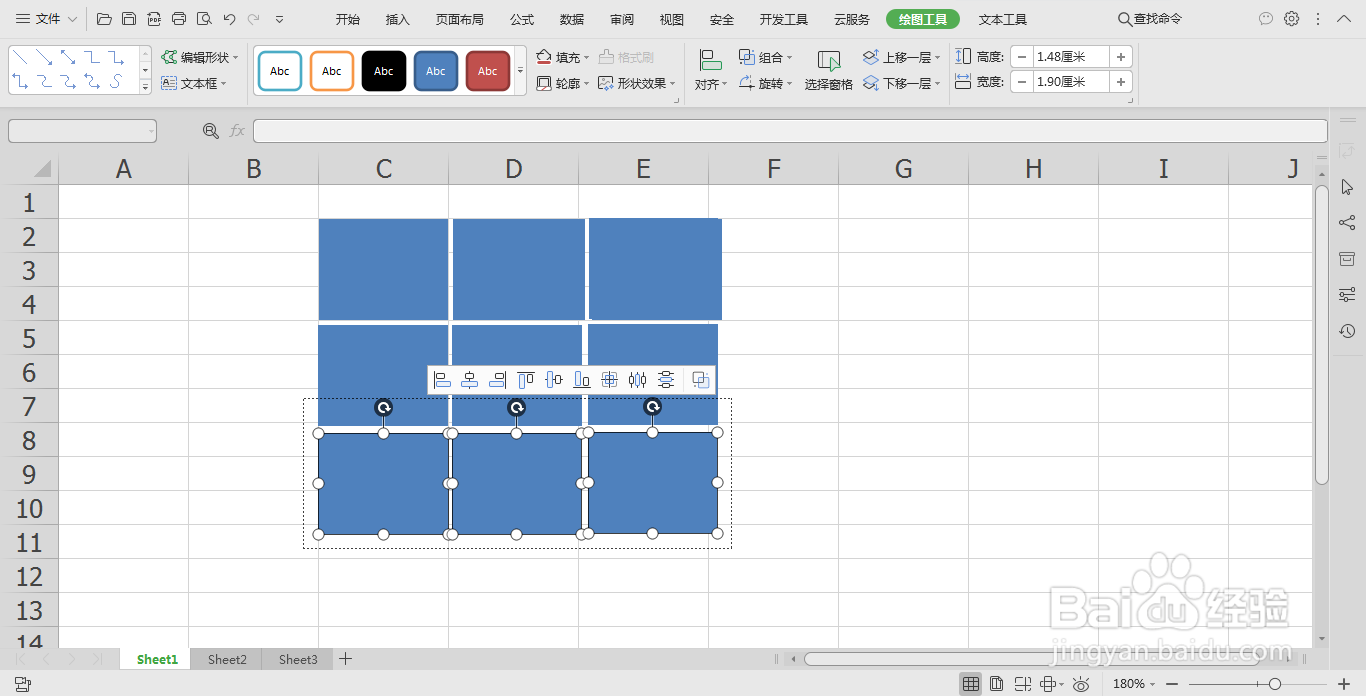Click the horizontal center align icon
Image resolution: width=1367 pixels, height=698 pixels.
point(470,379)
